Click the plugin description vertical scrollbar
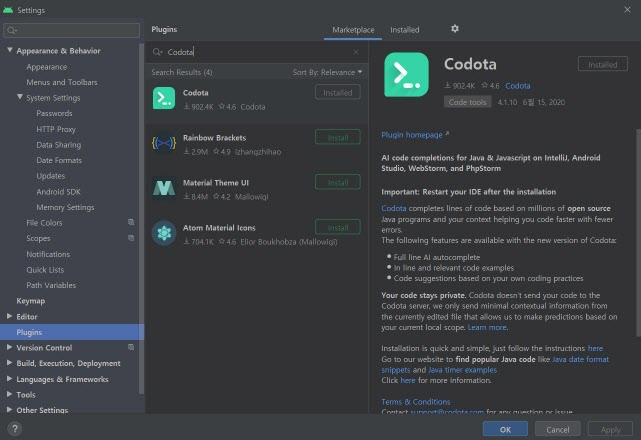 (638, 232)
